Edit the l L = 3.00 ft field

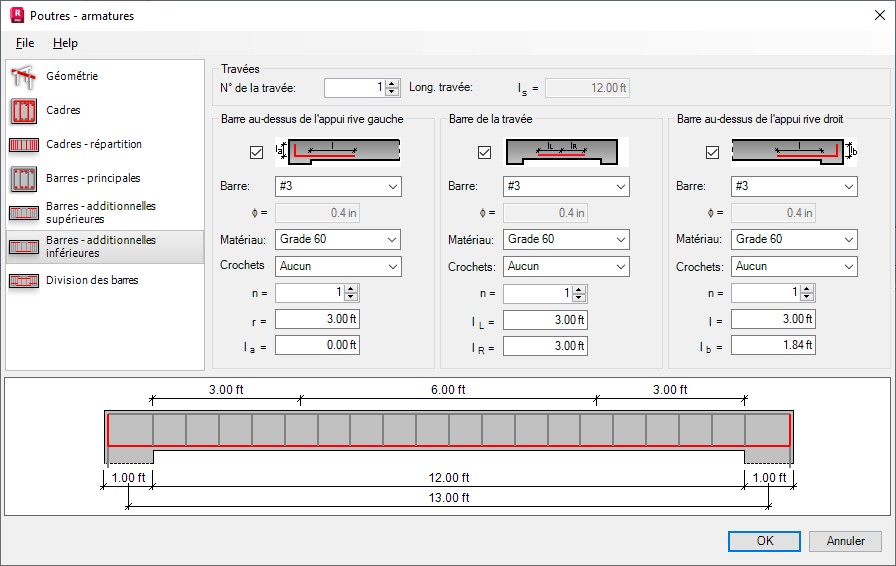pyautogui.click(x=545, y=320)
